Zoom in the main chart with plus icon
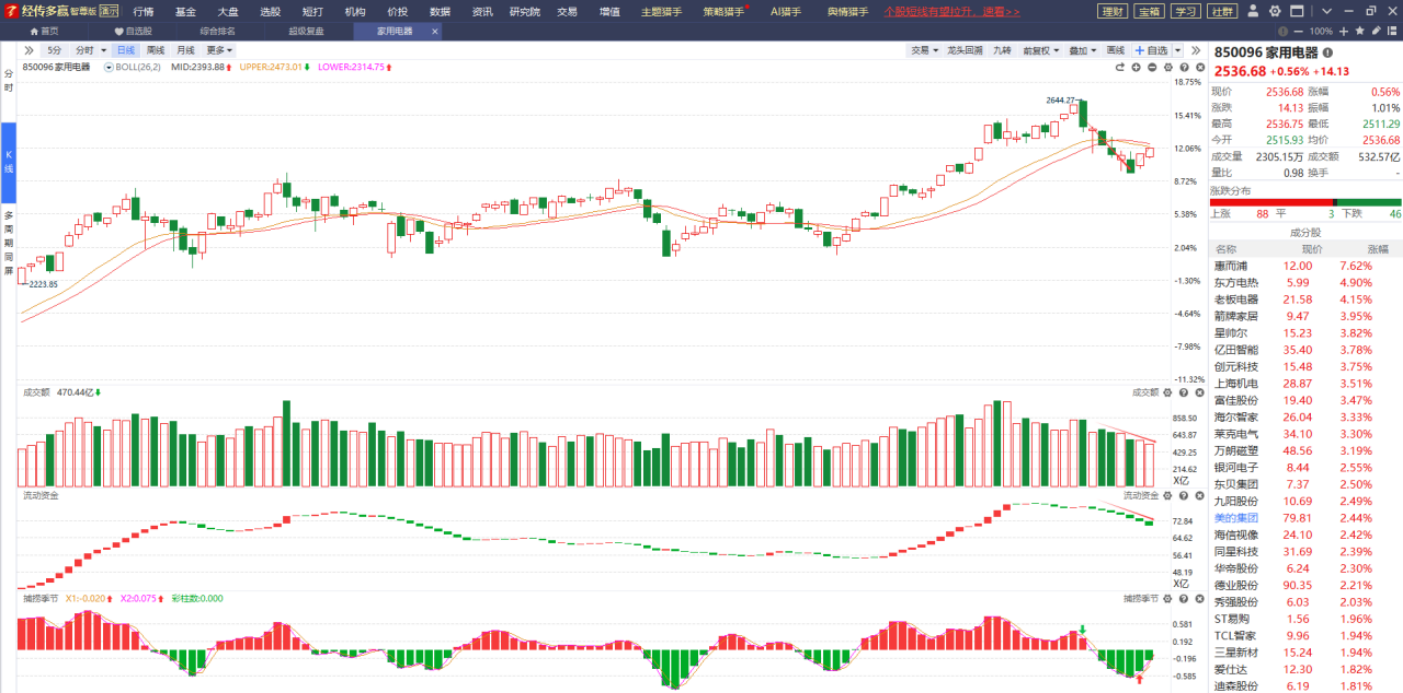Image resolution: width=1403 pixels, height=693 pixels. pos(1135,67)
